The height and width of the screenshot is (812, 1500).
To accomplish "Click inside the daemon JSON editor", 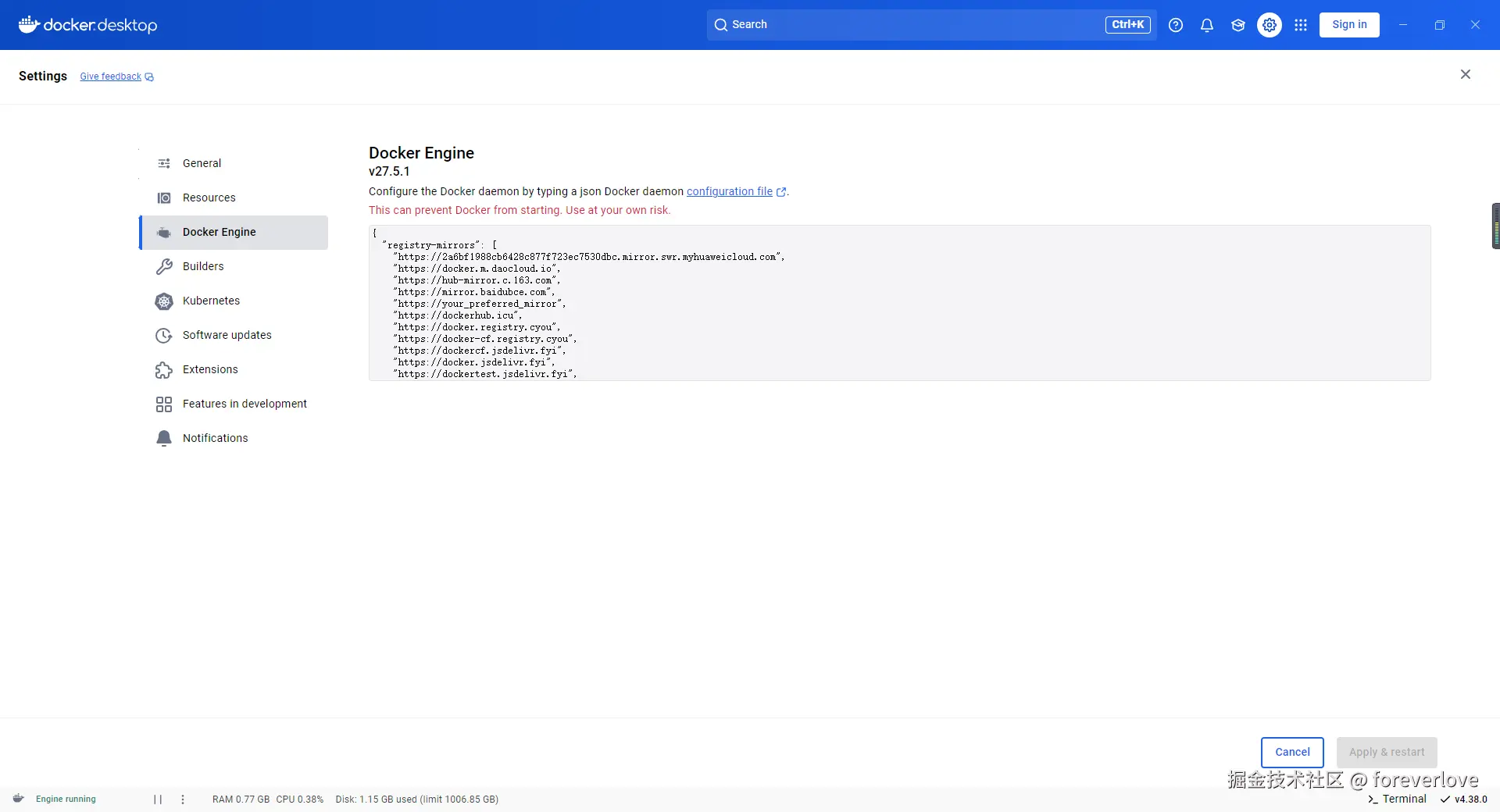I will [x=899, y=303].
